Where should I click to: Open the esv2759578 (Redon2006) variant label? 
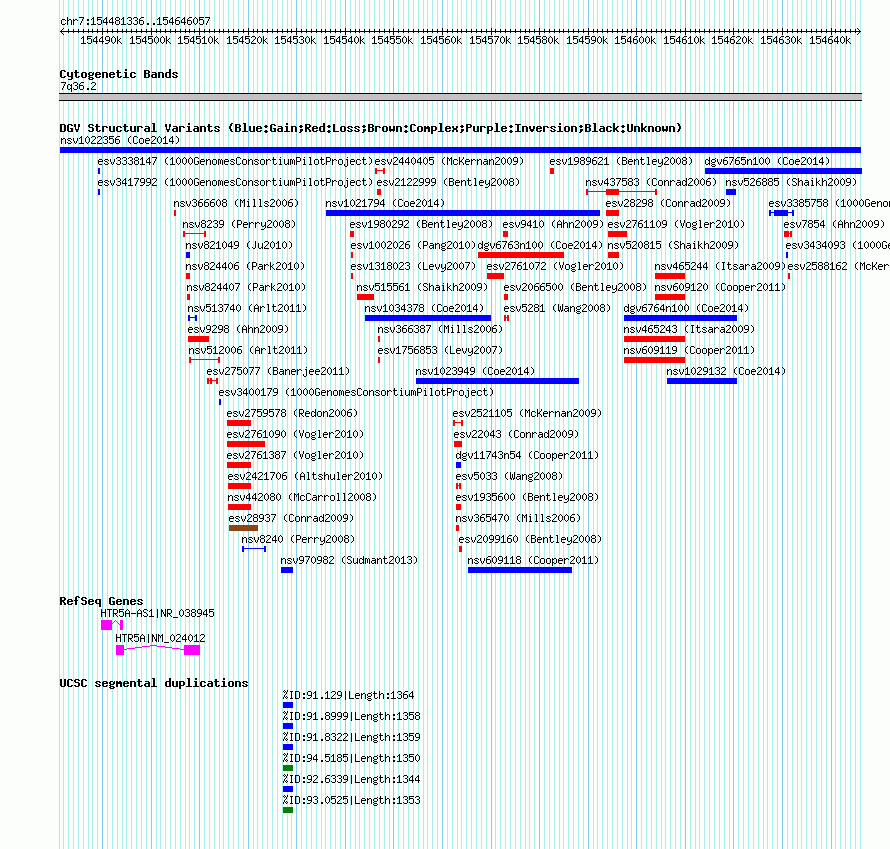tap(292, 413)
